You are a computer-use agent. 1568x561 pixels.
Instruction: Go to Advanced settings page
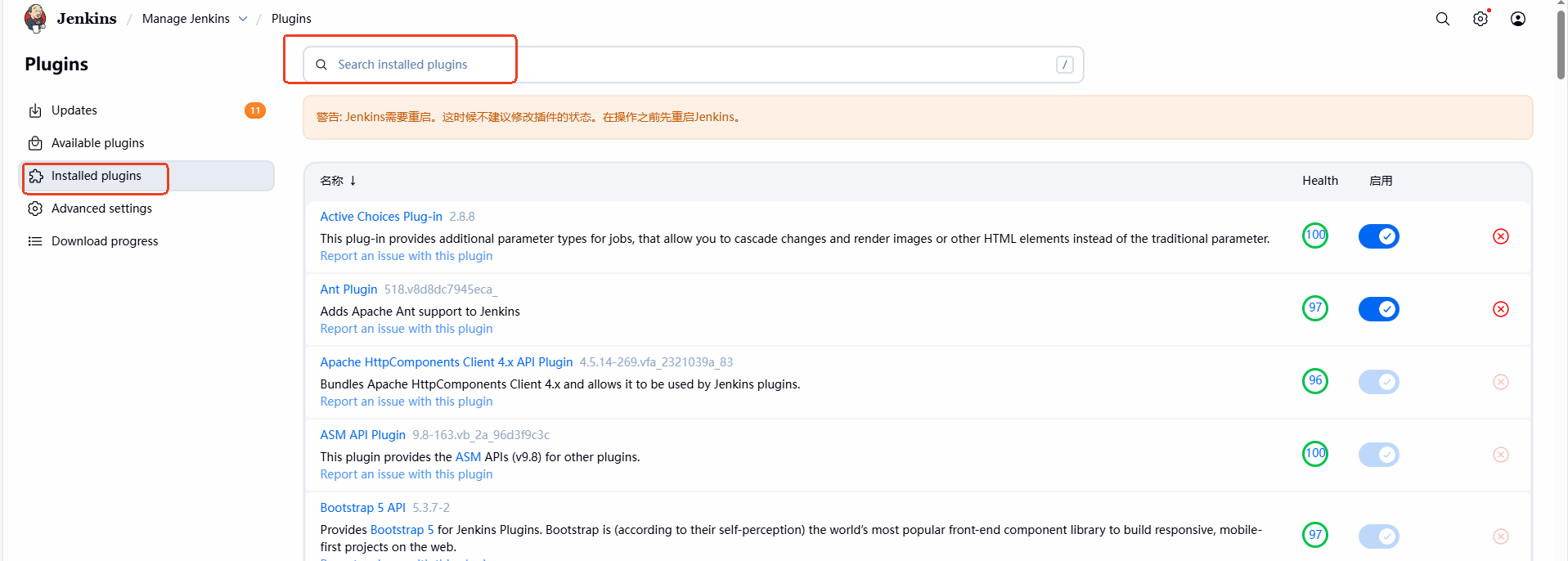pos(147,209)
